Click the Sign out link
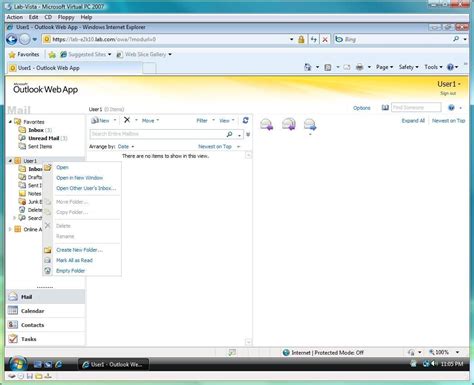This screenshot has width=474, height=385. tap(448, 93)
